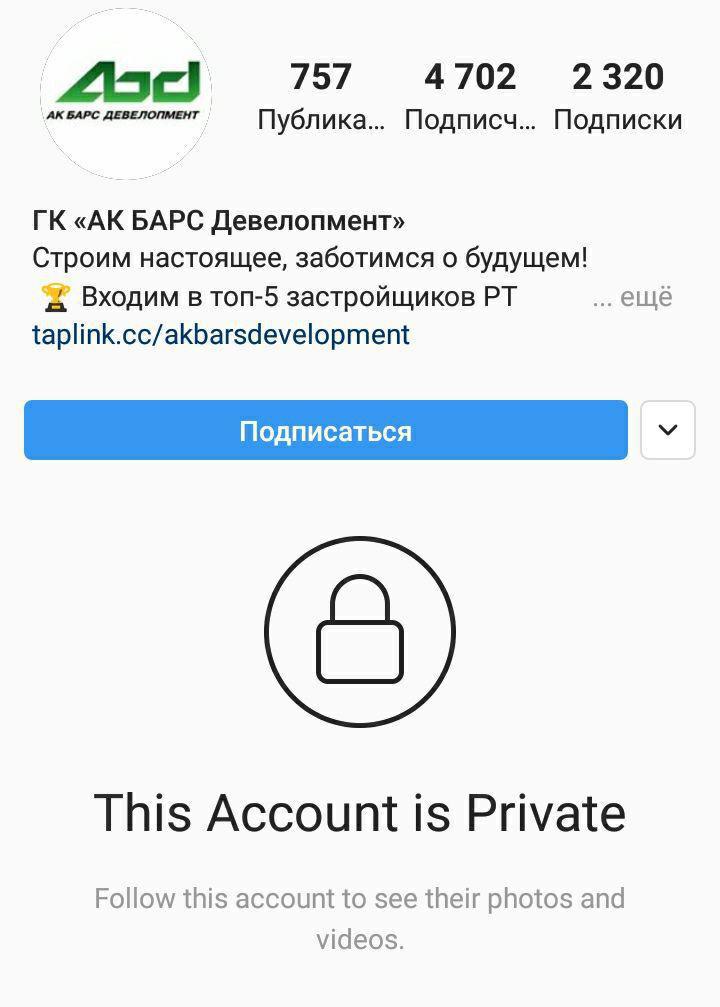
Task: Click the padlock private account icon
Action: tap(360, 629)
